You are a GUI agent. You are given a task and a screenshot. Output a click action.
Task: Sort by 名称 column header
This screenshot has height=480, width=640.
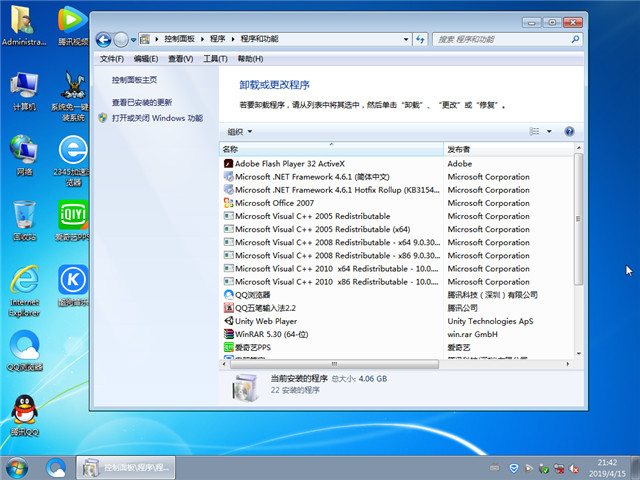click(x=331, y=149)
